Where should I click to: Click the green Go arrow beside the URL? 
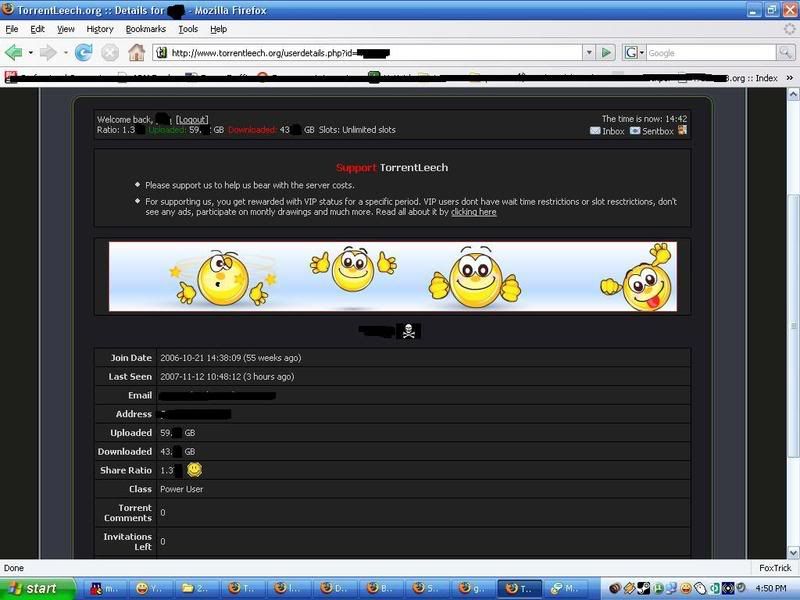pyautogui.click(x=606, y=53)
